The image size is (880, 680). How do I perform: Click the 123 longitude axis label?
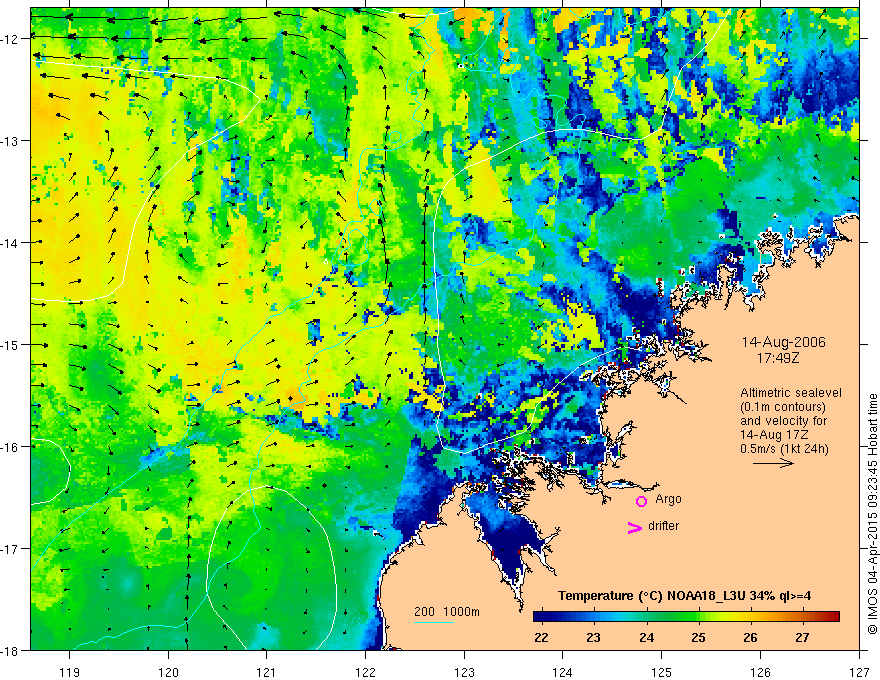click(464, 656)
